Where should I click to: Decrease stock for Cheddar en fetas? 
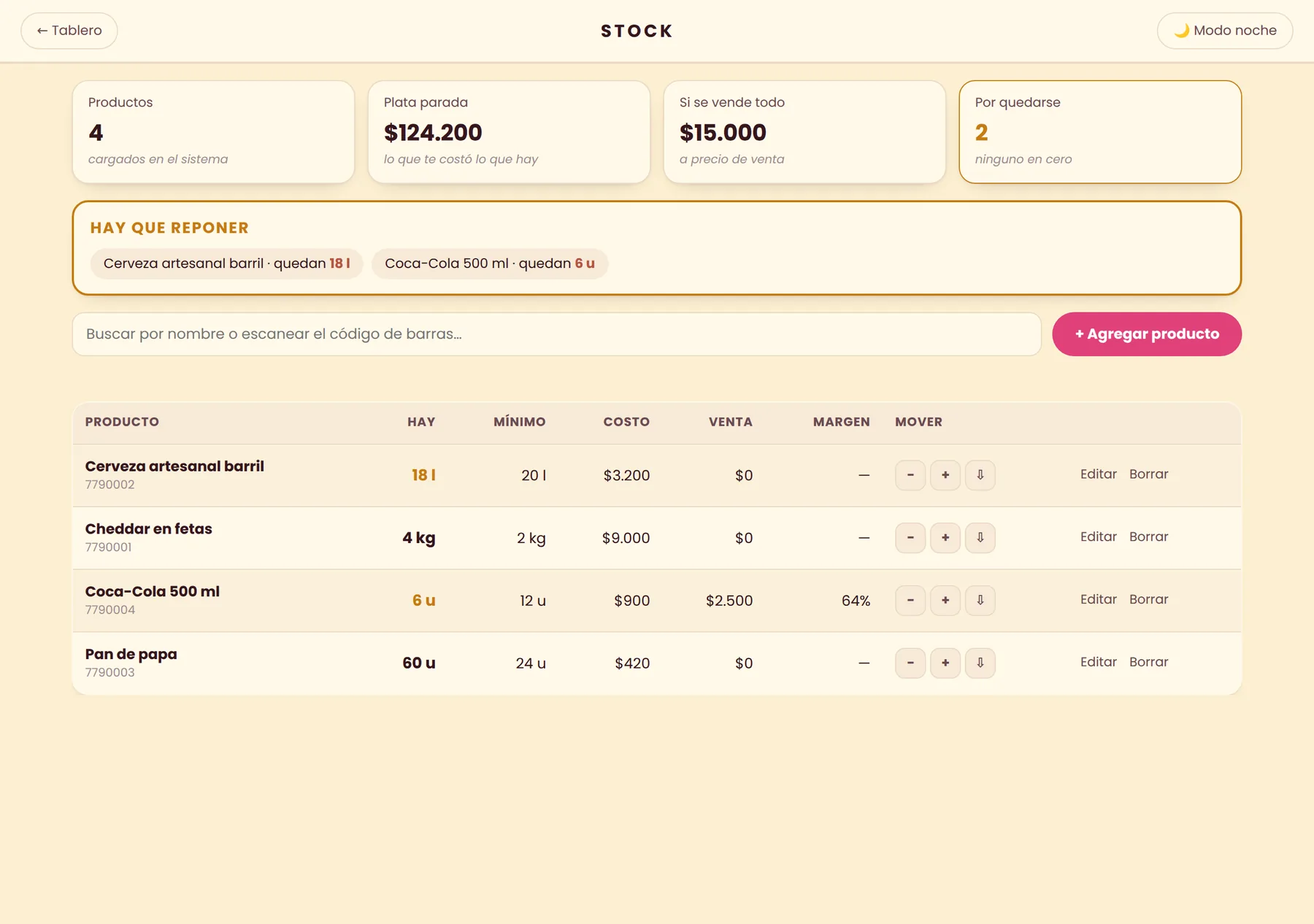pos(910,538)
